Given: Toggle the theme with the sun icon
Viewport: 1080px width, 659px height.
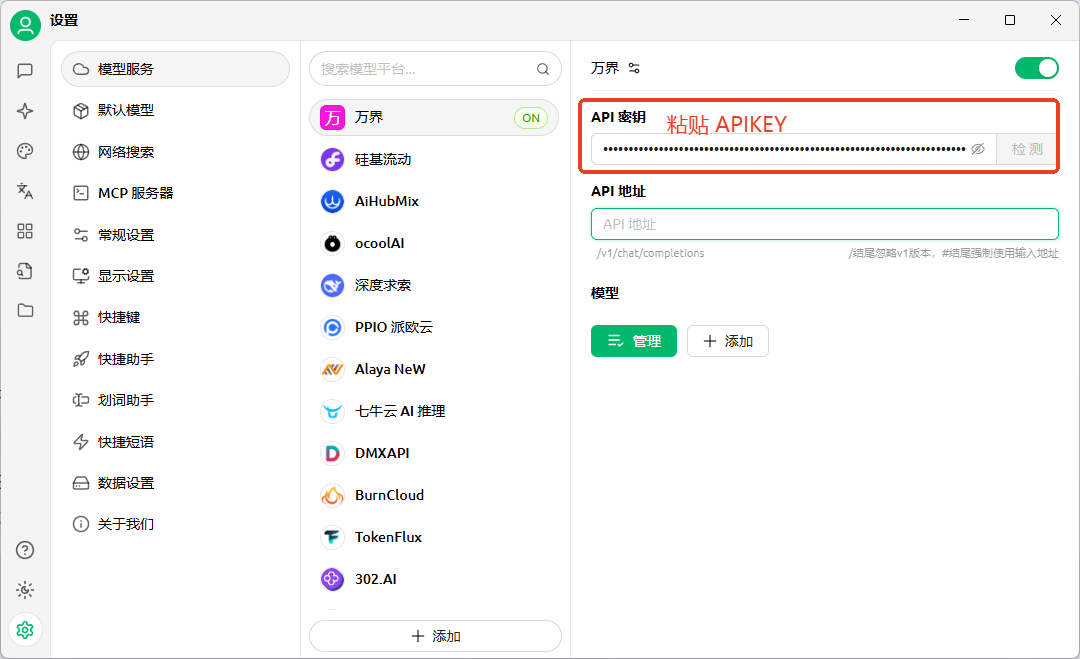Looking at the screenshot, I should pos(25,589).
